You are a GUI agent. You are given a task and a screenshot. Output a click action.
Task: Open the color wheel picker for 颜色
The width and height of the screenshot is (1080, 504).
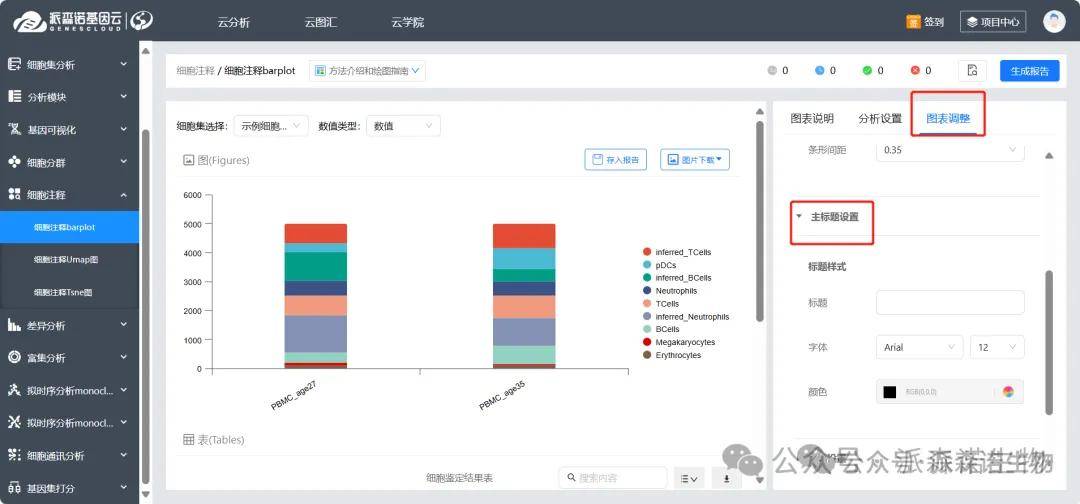[x=1008, y=392]
